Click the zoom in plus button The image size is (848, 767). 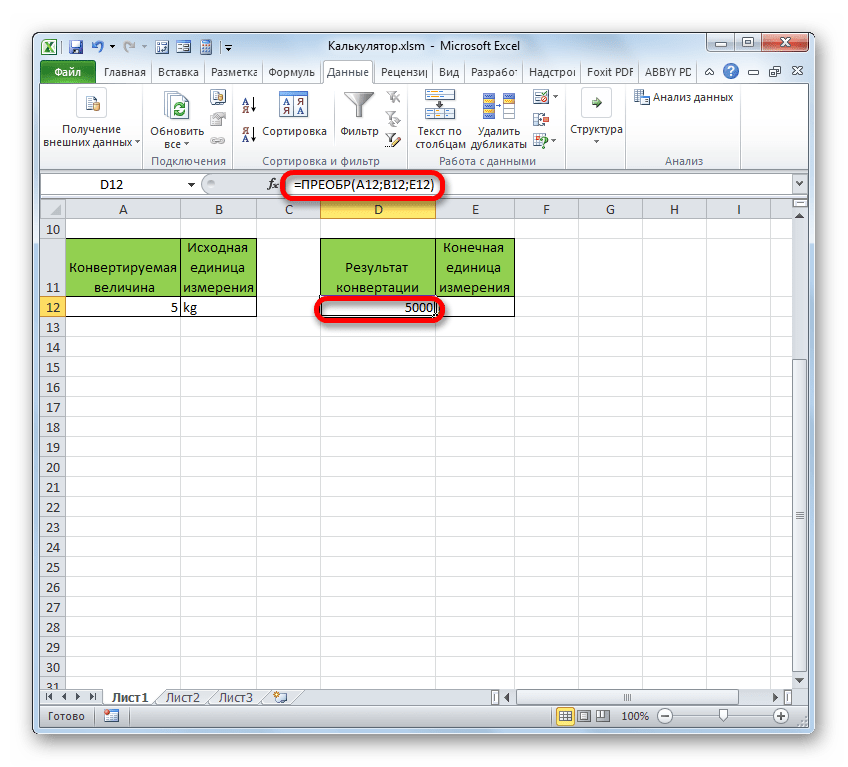[780, 716]
